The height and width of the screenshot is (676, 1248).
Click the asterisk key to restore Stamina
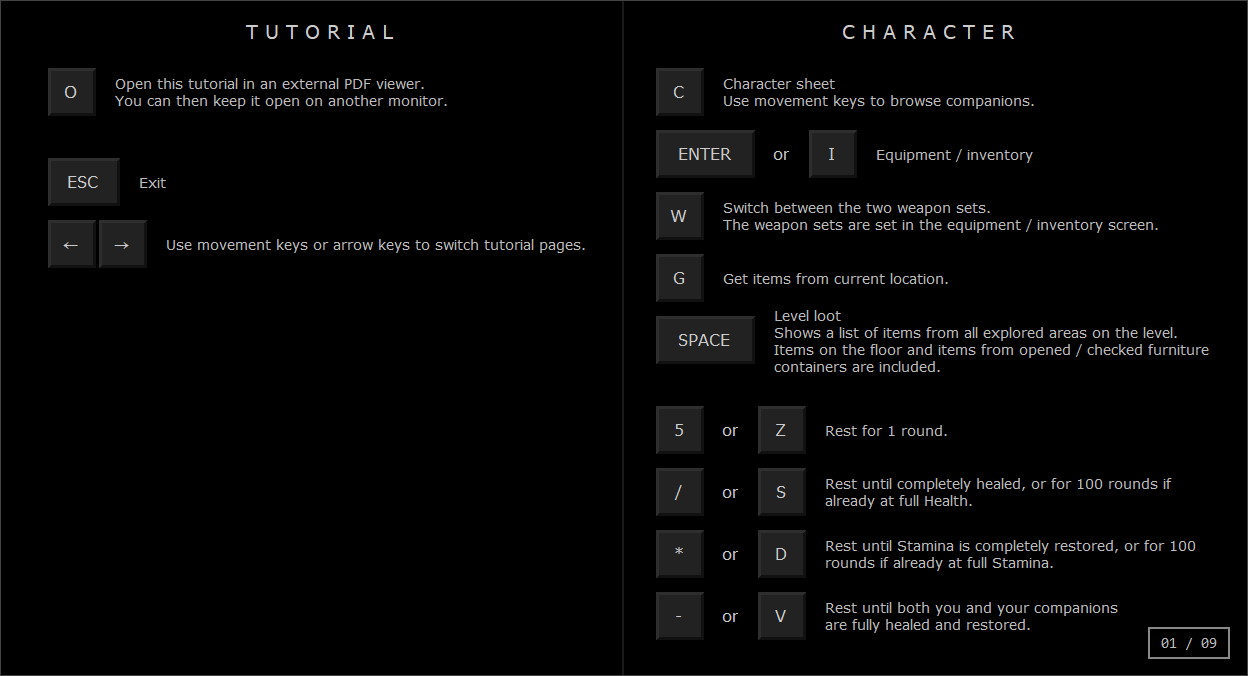(x=679, y=554)
